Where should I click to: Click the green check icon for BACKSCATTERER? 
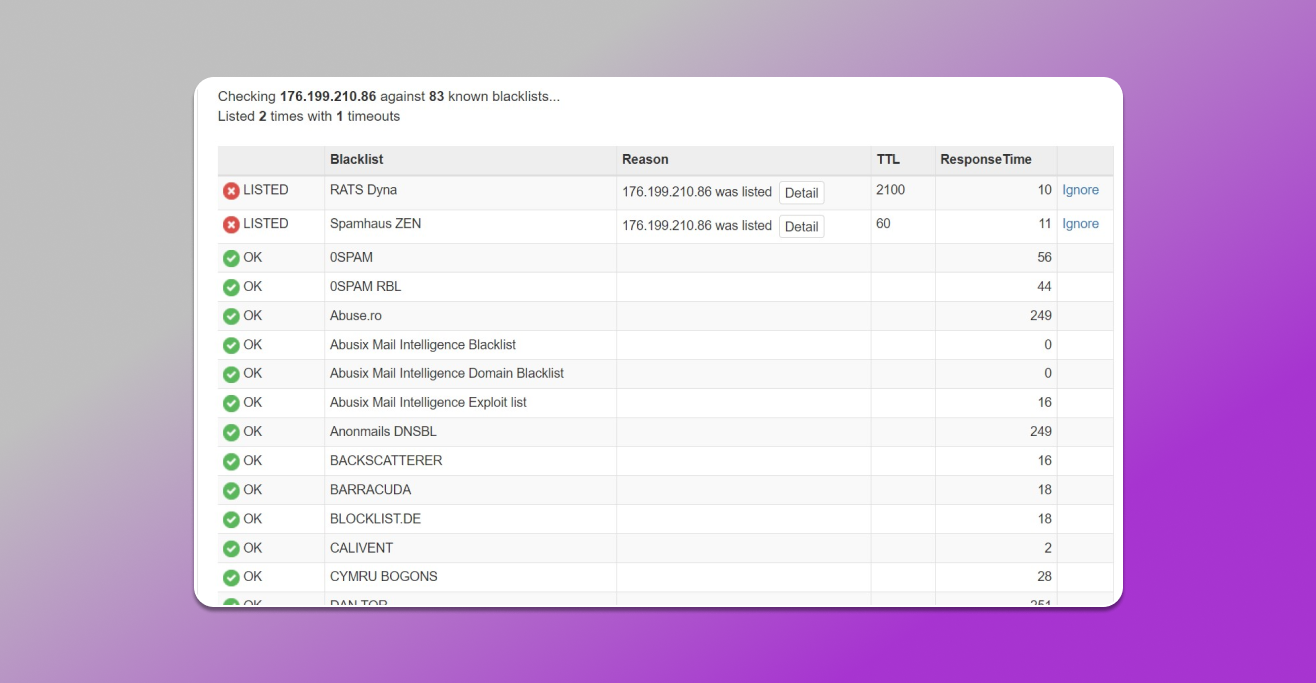[231, 461]
